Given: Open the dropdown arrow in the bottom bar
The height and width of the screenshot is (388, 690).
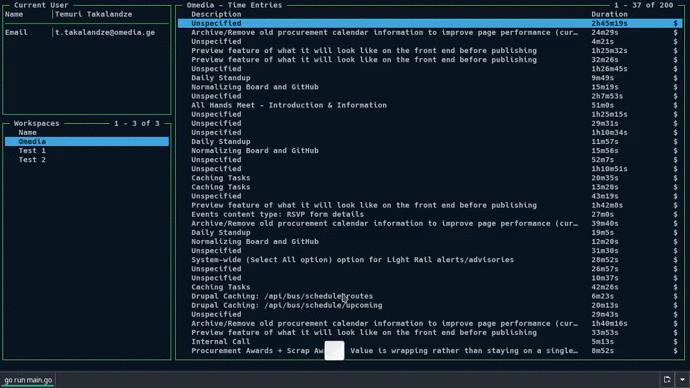Looking at the screenshot, I should [682, 379].
